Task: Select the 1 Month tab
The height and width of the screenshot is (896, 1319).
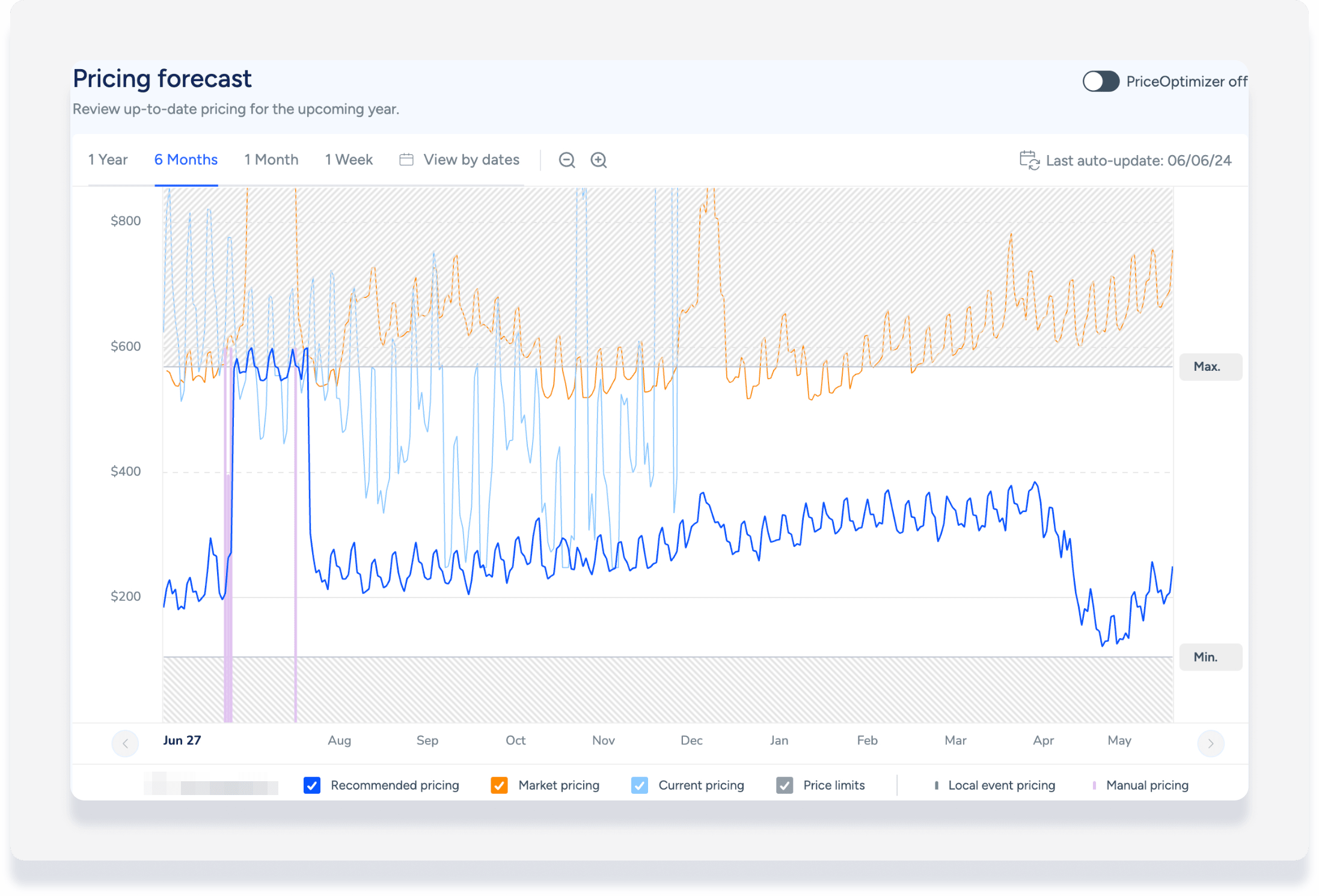Action: 271,160
